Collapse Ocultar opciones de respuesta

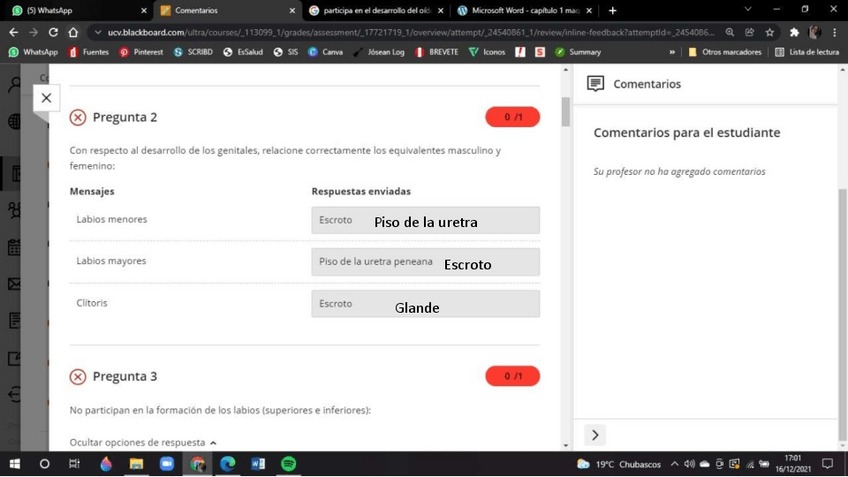(143, 442)
